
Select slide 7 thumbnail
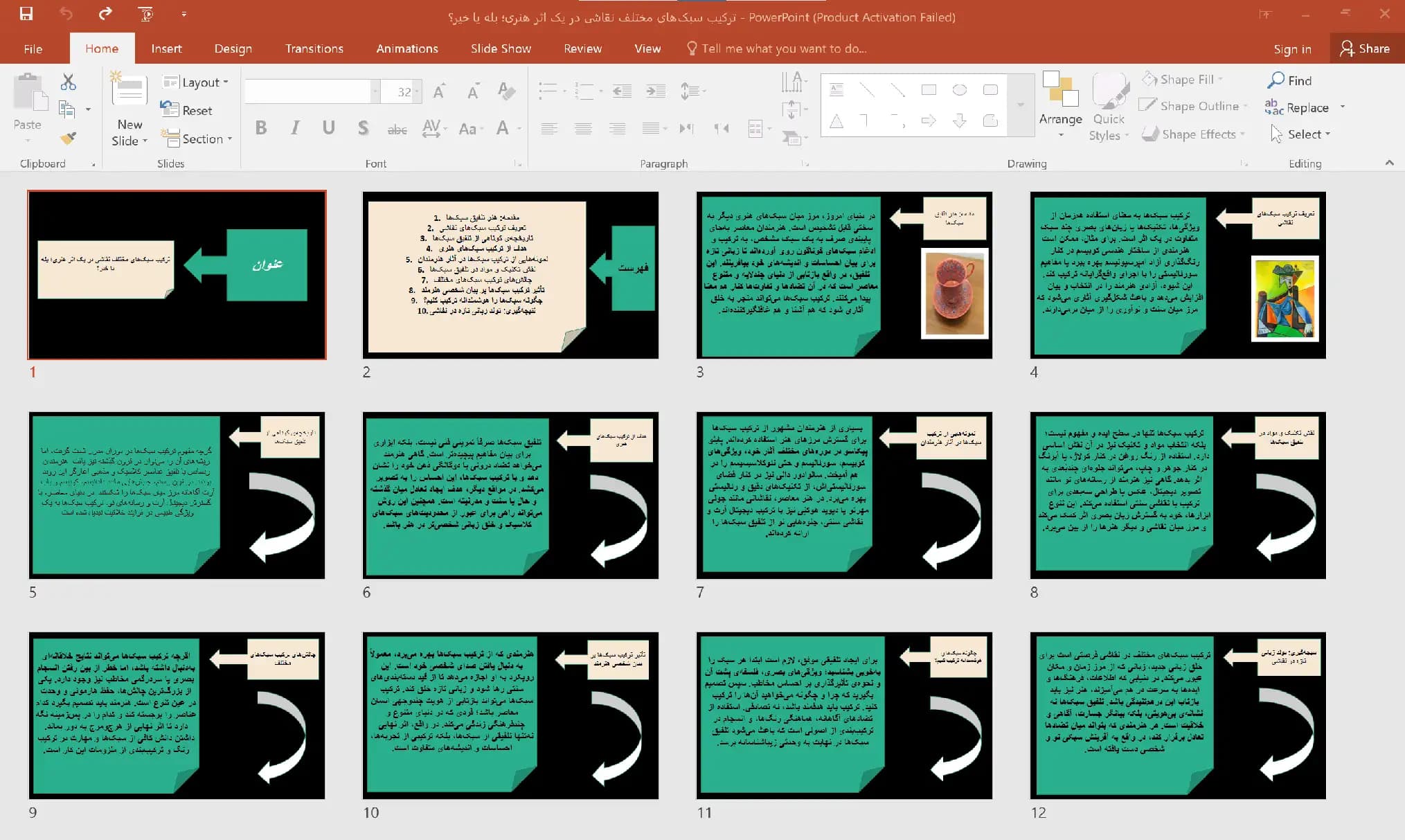pyautogui.click(x=844, y=495)
